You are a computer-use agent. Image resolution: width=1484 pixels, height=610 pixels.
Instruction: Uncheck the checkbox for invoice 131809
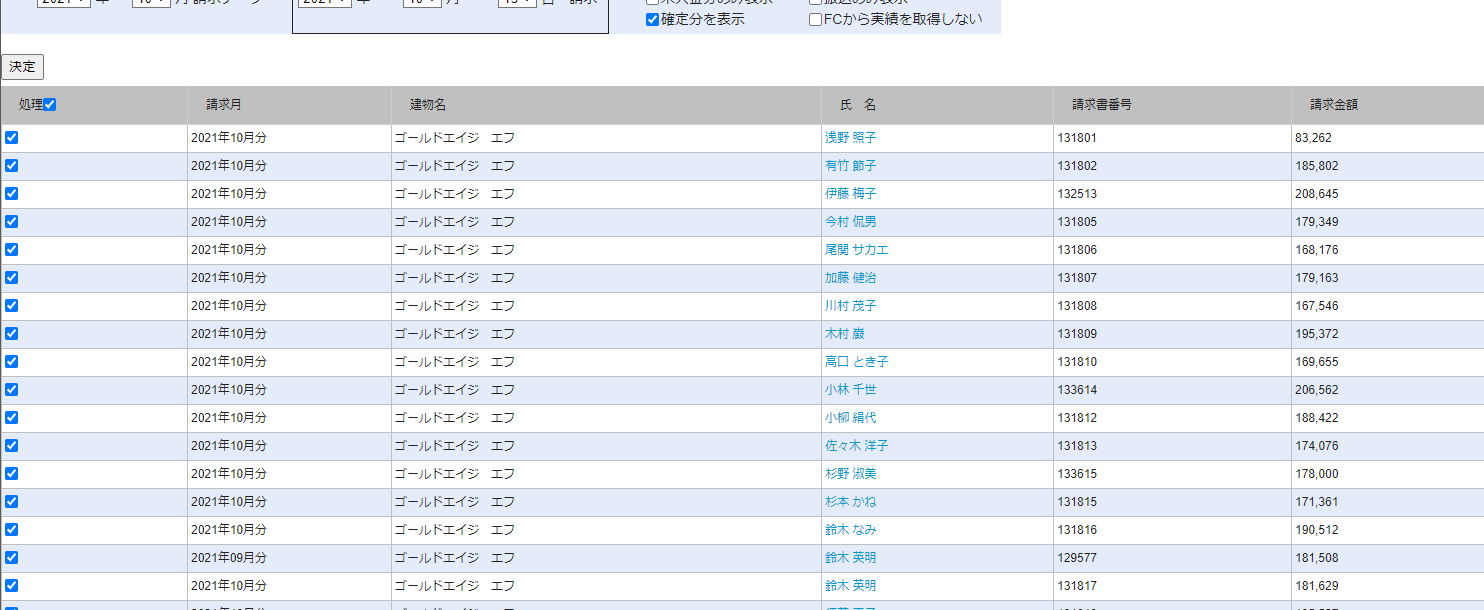coord(12,334)
